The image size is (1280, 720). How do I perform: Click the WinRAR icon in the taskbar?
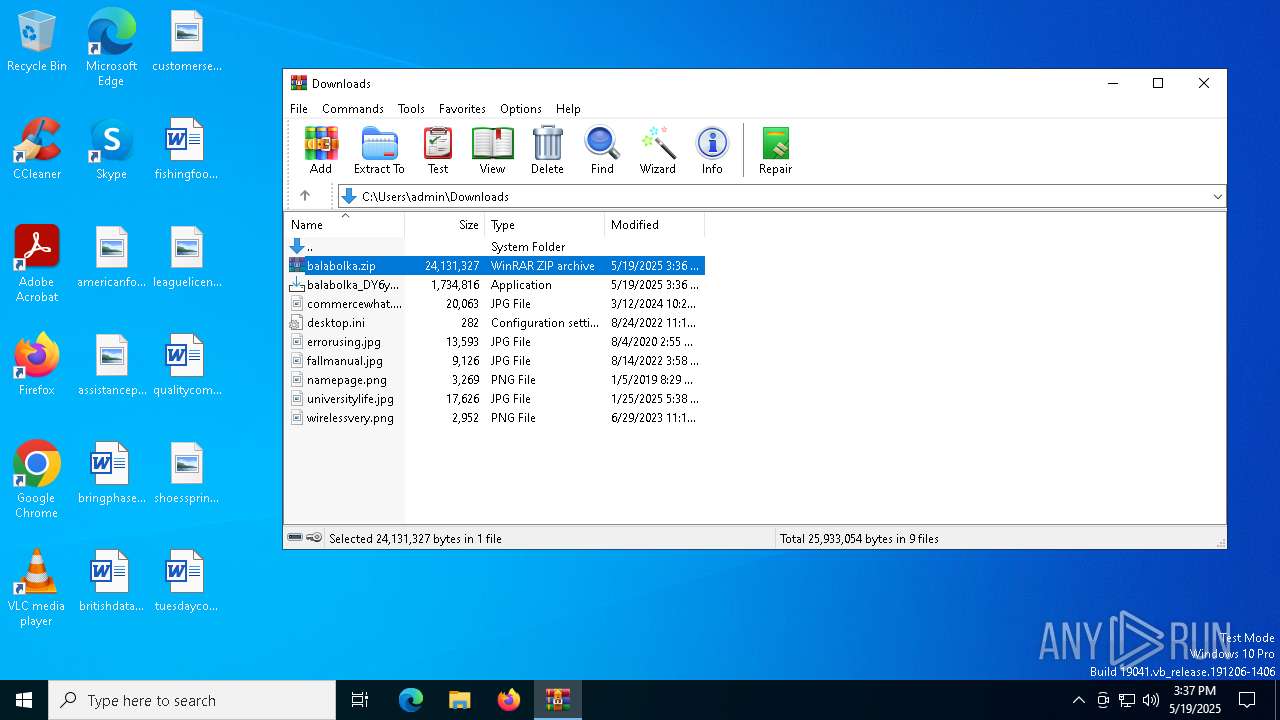click(x=557, y=700)
